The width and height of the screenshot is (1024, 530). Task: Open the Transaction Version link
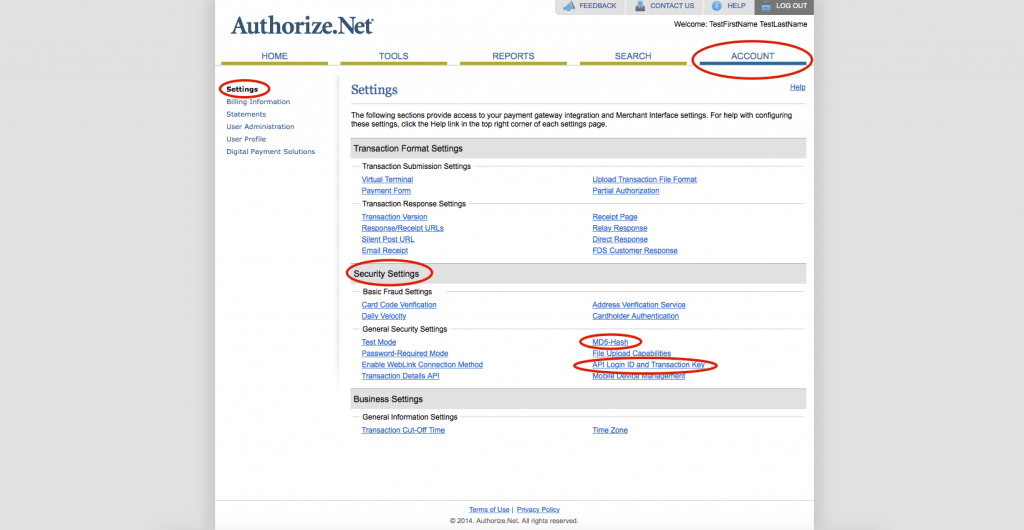pos(394,217)
